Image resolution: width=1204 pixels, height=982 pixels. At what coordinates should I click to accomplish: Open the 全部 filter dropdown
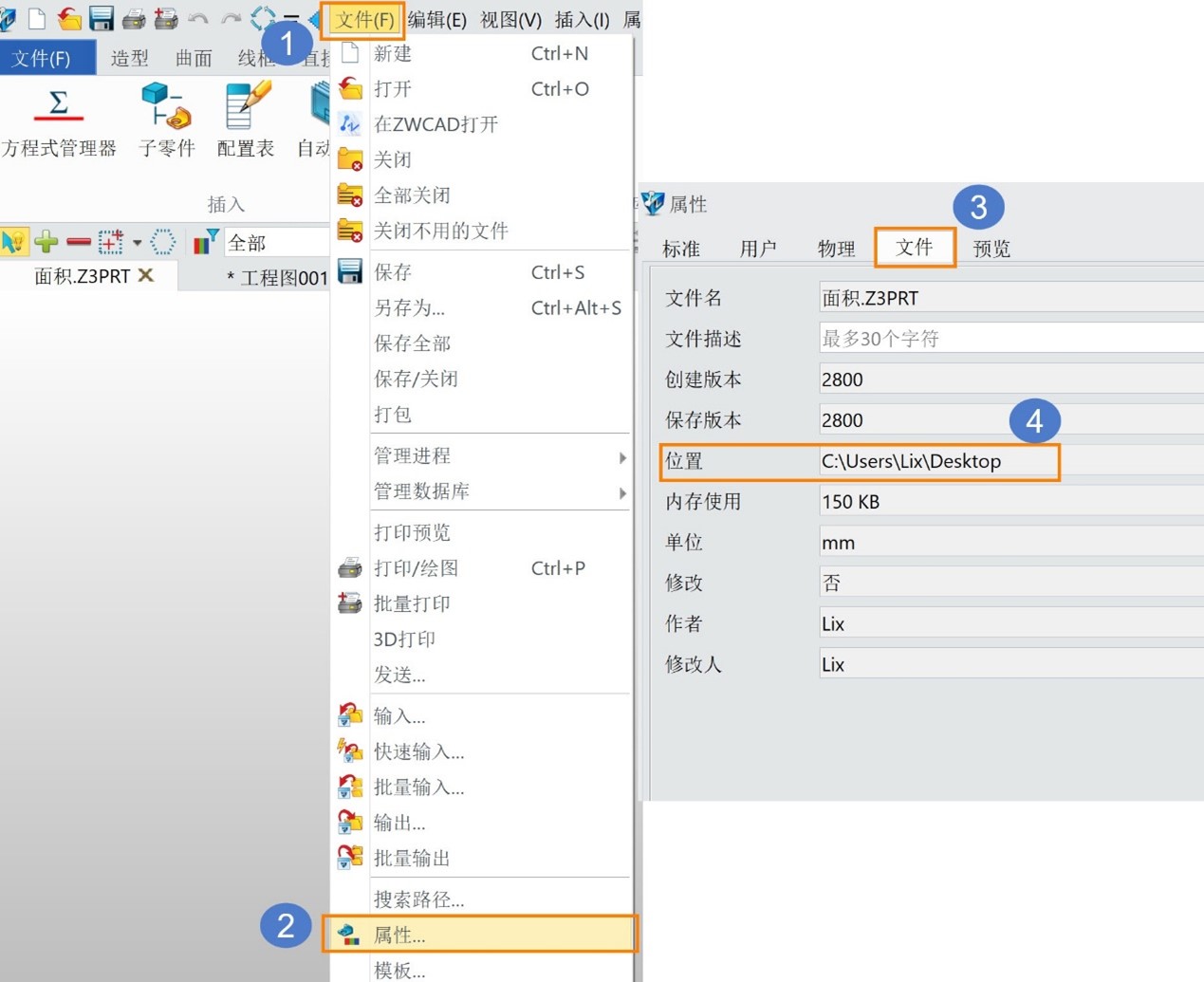pyautogui.click(x=277, y=243)
